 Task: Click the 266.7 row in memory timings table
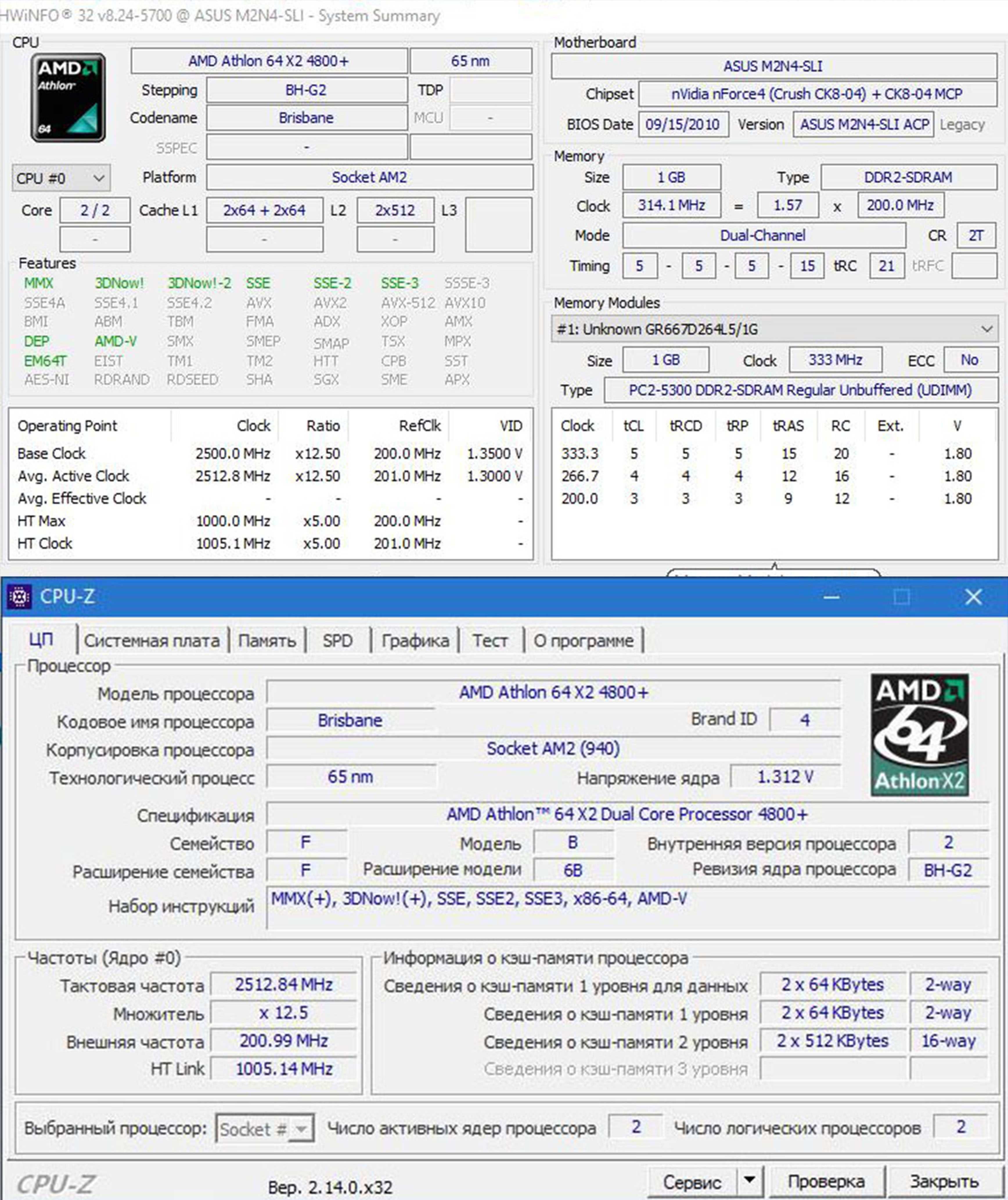774,476
